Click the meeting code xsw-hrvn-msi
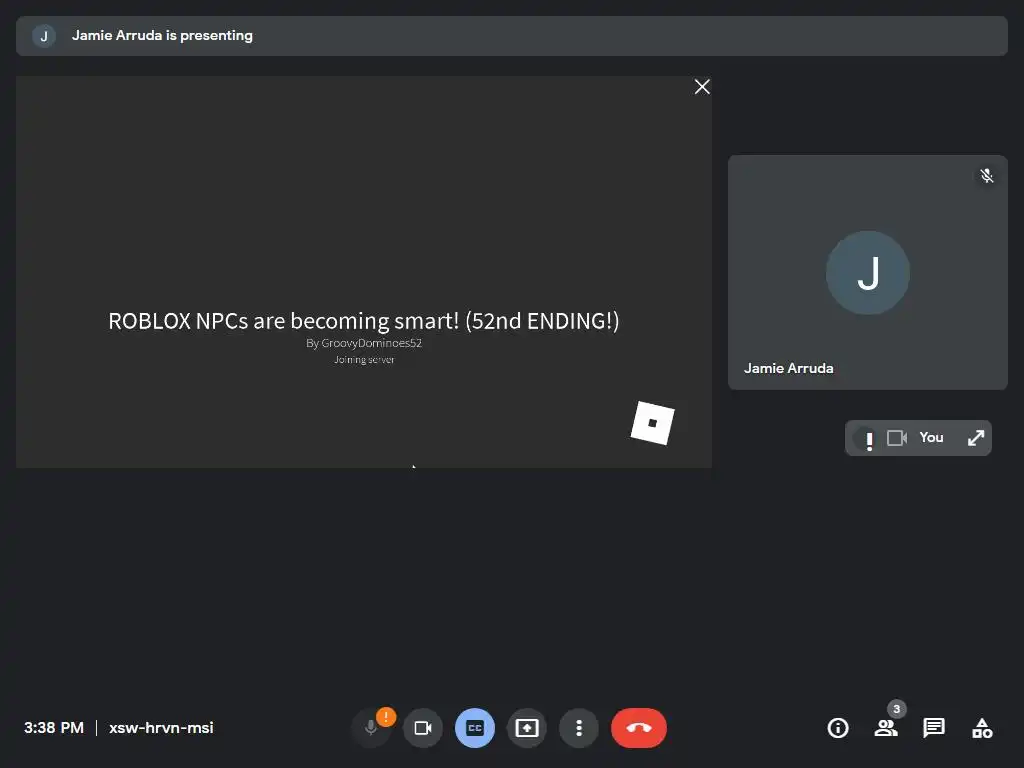The width and height of the screenshot is (1024, 768). [161, 728]
